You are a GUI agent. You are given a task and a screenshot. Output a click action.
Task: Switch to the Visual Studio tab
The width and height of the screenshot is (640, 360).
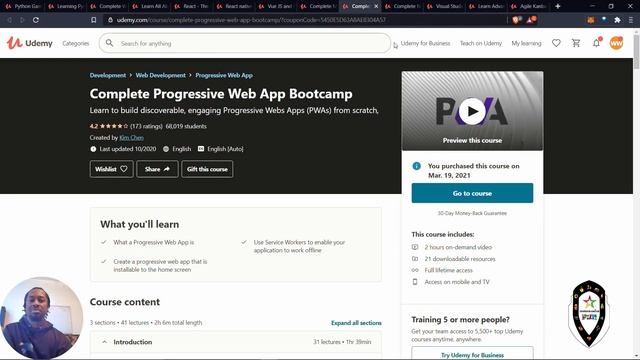point(445,6)
